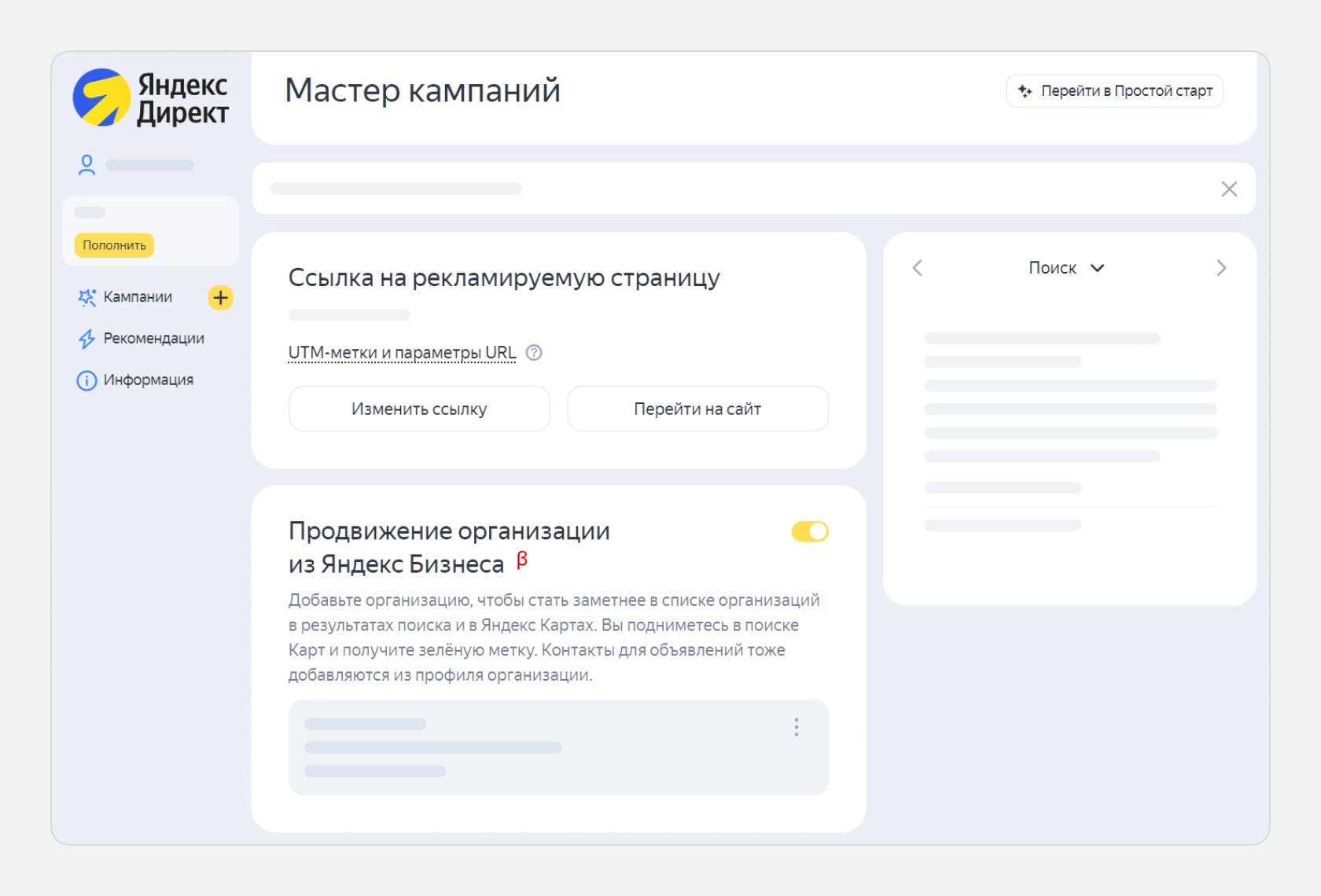
Task: Switch to the Поиск preview tab
Action: 1054,268
